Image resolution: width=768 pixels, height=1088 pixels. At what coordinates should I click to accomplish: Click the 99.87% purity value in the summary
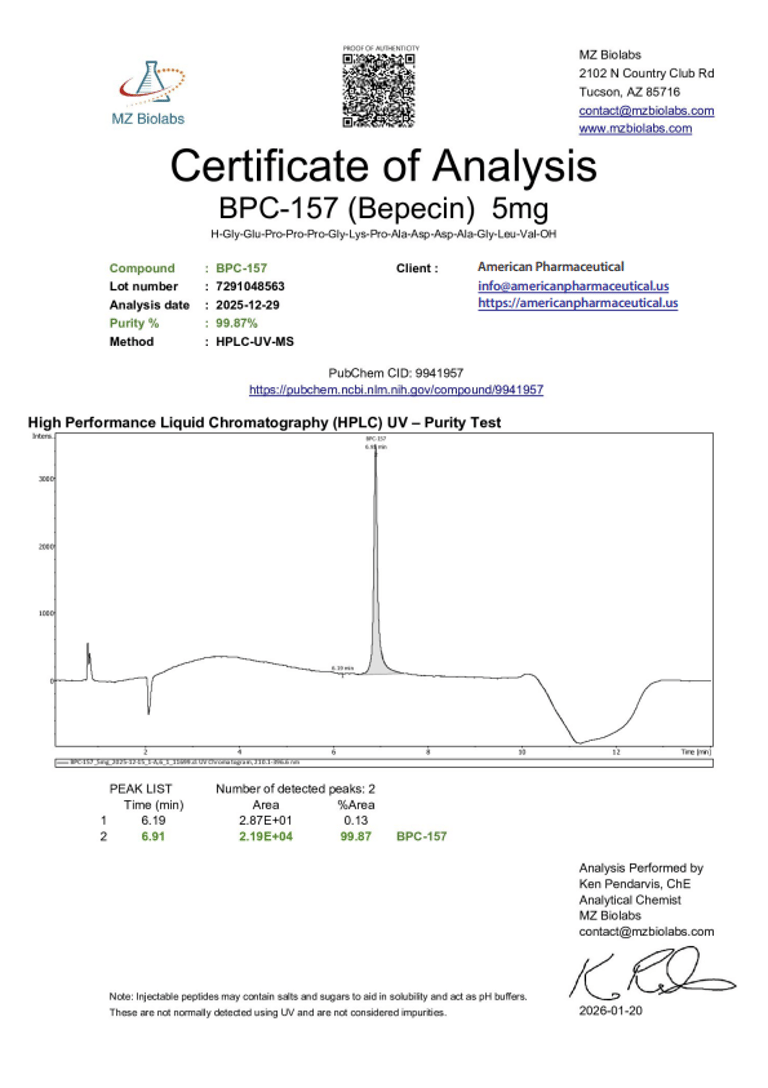click(x=237, y=323)
